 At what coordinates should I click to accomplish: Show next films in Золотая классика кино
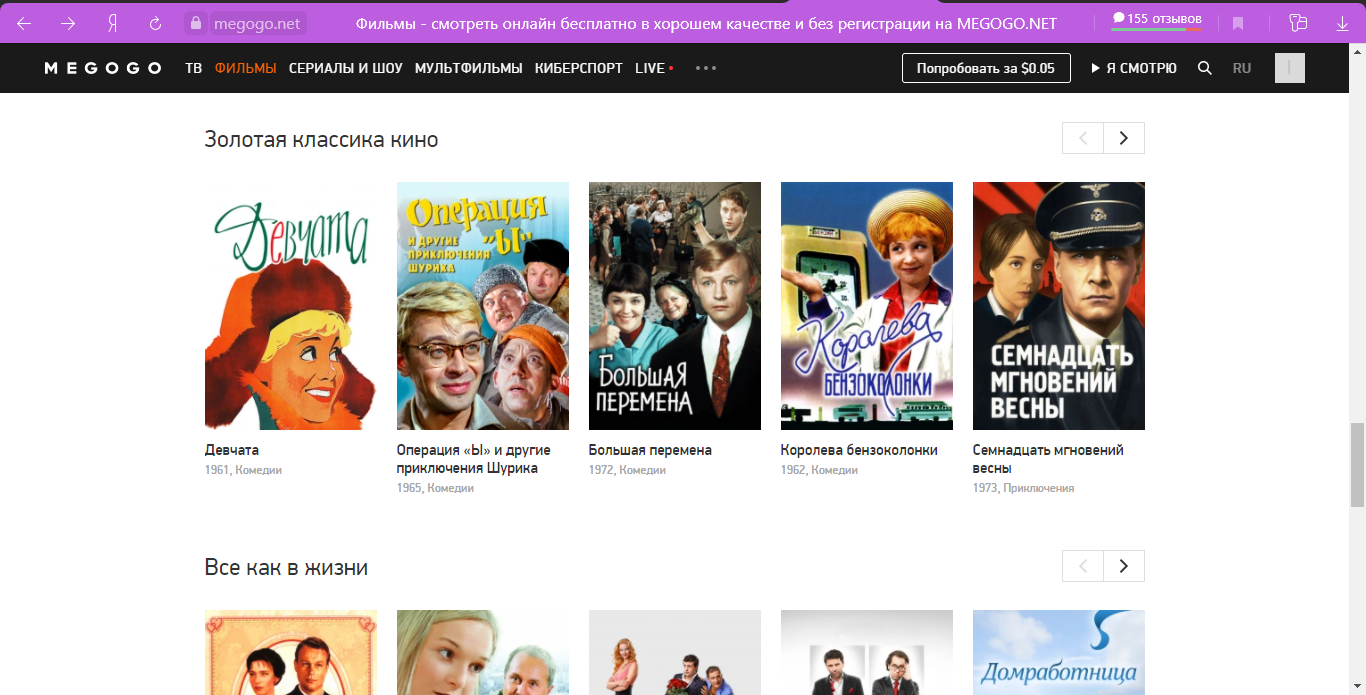[1124, 138]
